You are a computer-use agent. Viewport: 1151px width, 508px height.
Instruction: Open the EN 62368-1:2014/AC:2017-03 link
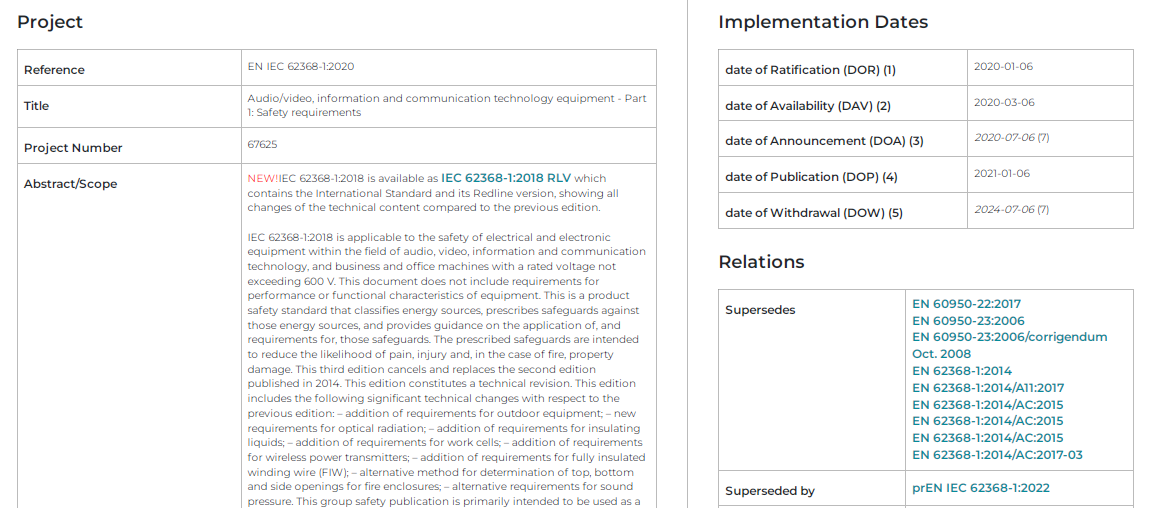[997, 455]
